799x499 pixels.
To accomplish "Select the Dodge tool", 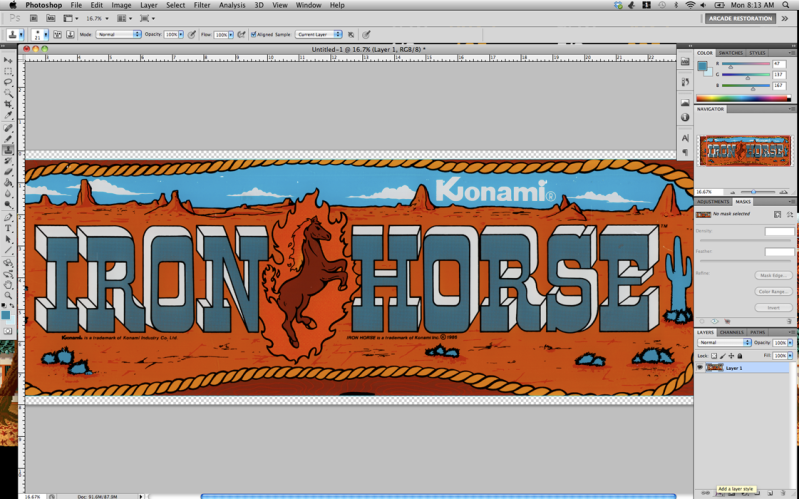I will click(8, 204).
